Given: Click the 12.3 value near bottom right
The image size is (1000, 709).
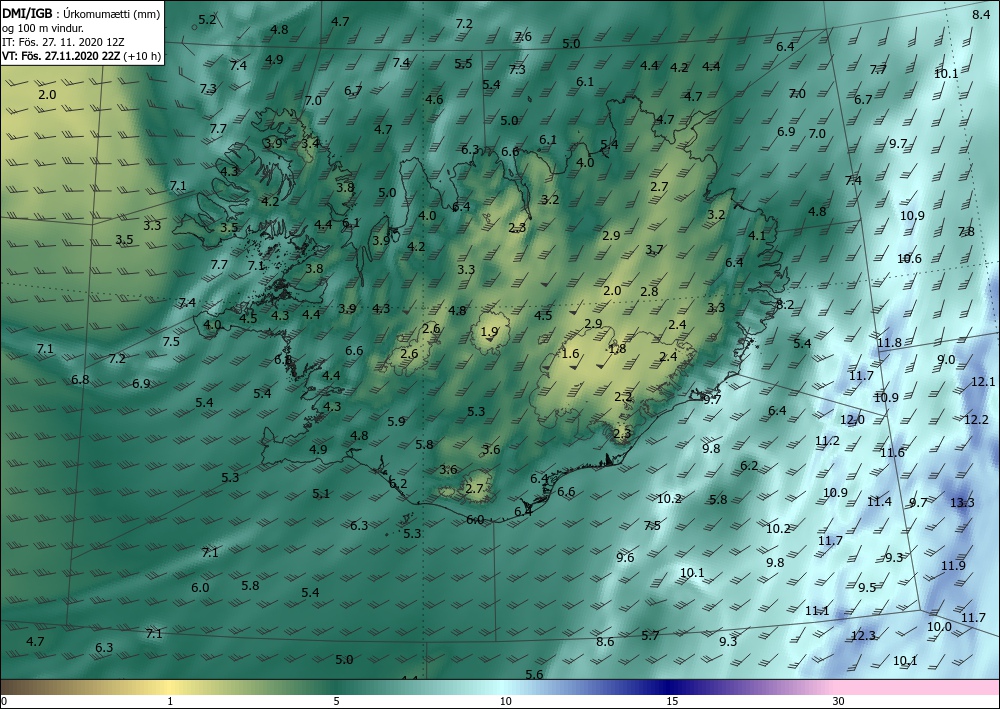Looking at the screenshot, I should point(864,636).
